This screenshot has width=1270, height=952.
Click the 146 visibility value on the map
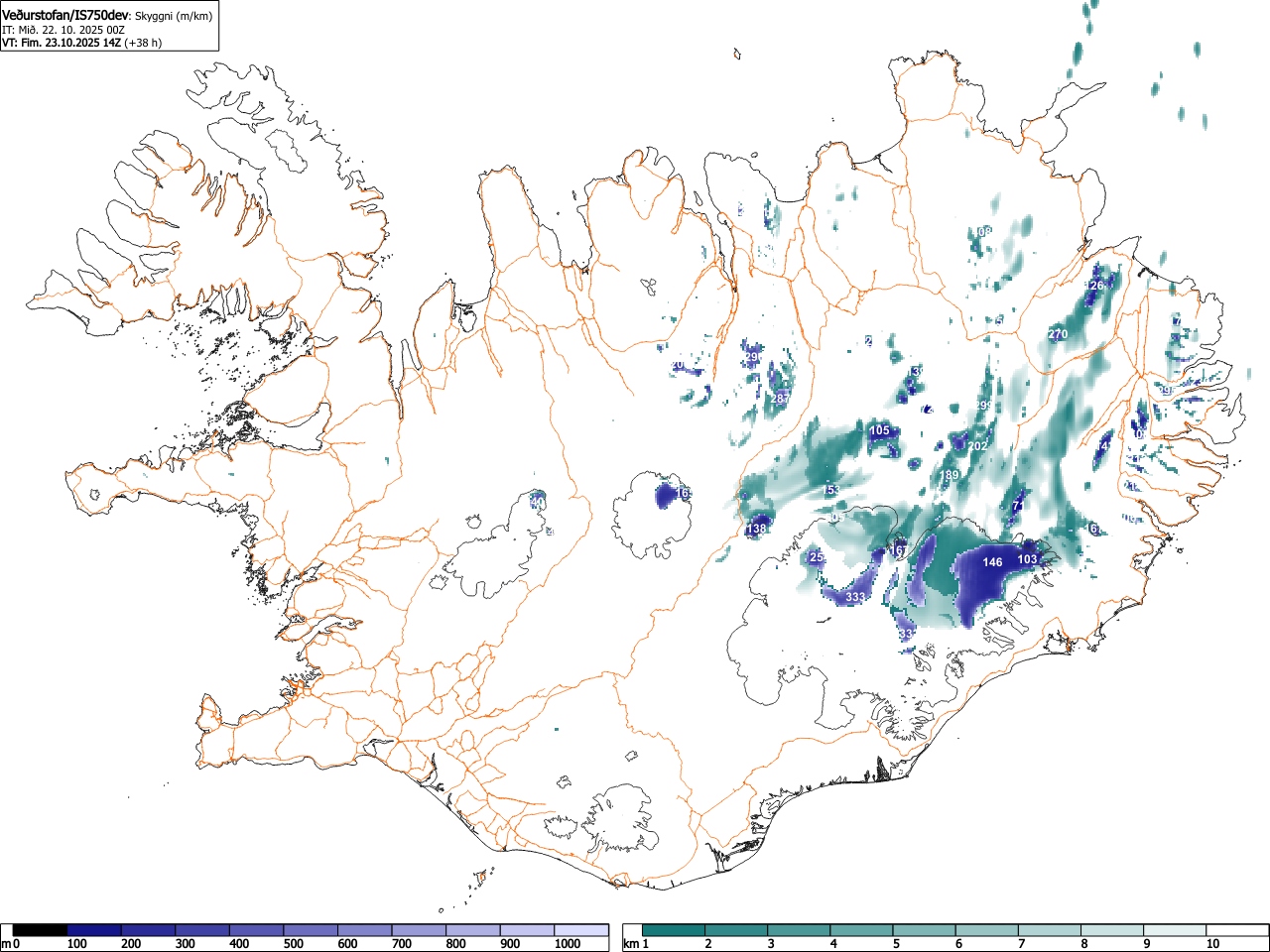tap(992, 562)
